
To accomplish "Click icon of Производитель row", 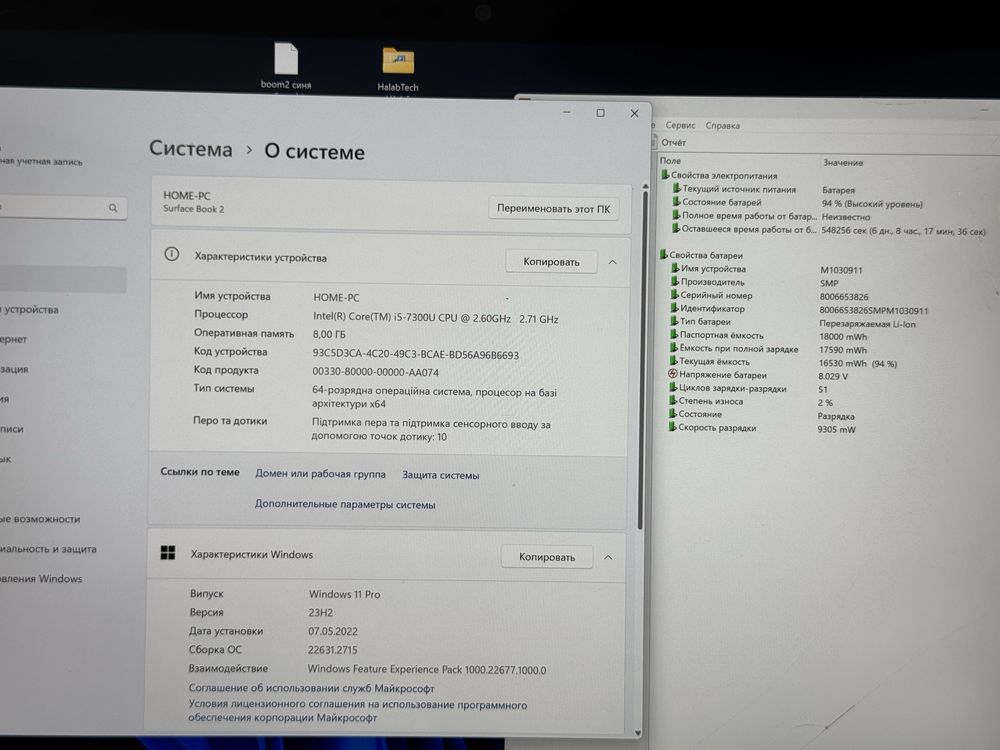I will point(675,281).
